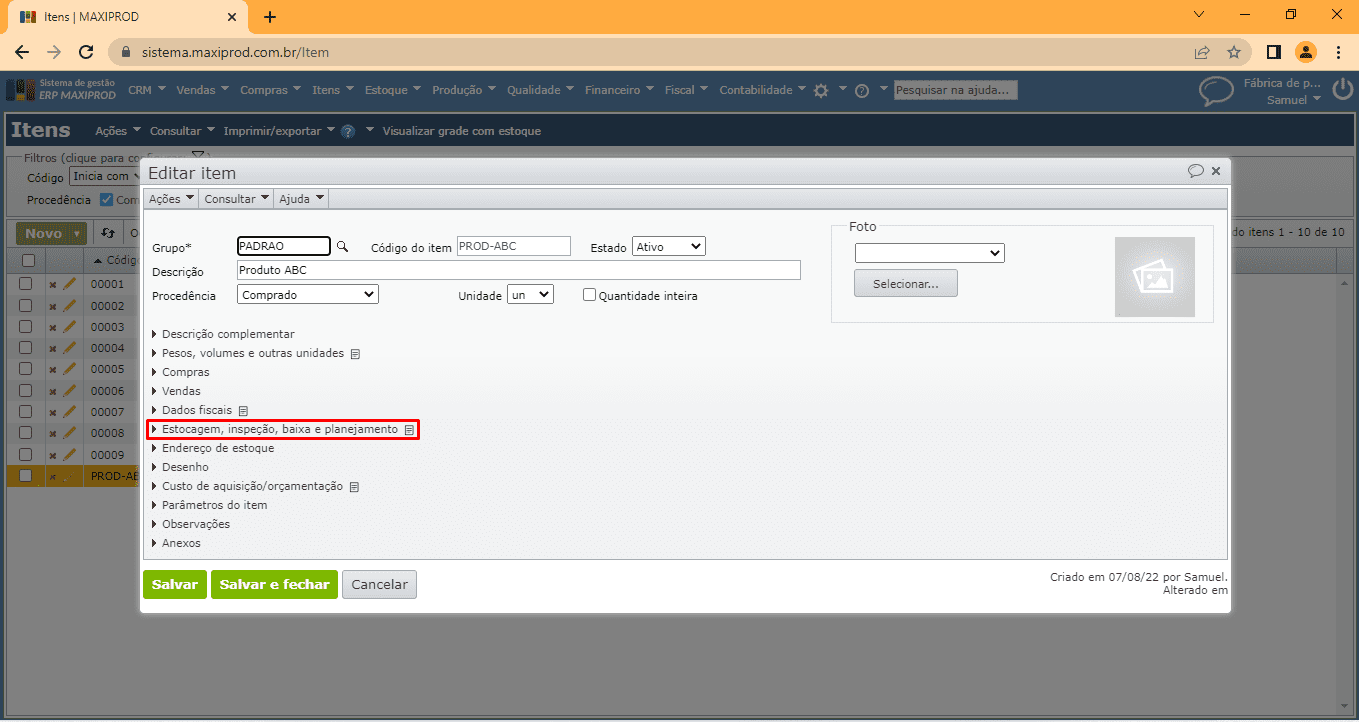Viewport: 1359px width, 722px height.
Task: Click note icon beside Custo de aquisição/orçamentação
Action: [x=354, y=487]
